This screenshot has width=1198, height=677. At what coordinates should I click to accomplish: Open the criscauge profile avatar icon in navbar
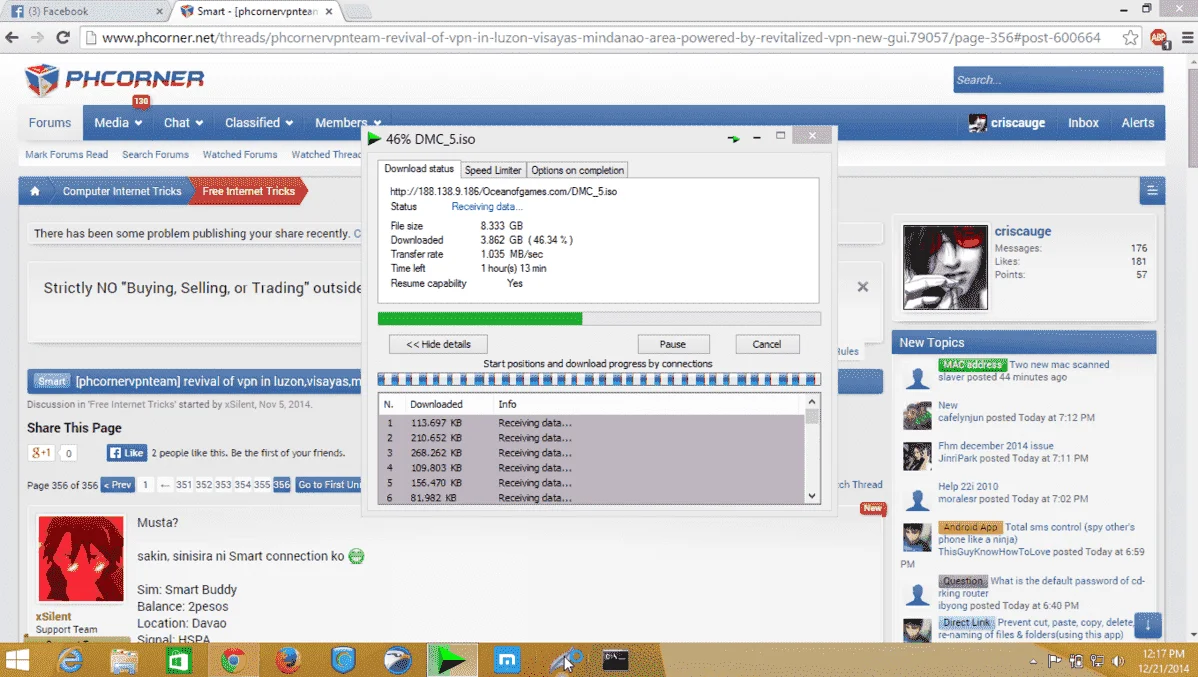(x=977, y=123)
